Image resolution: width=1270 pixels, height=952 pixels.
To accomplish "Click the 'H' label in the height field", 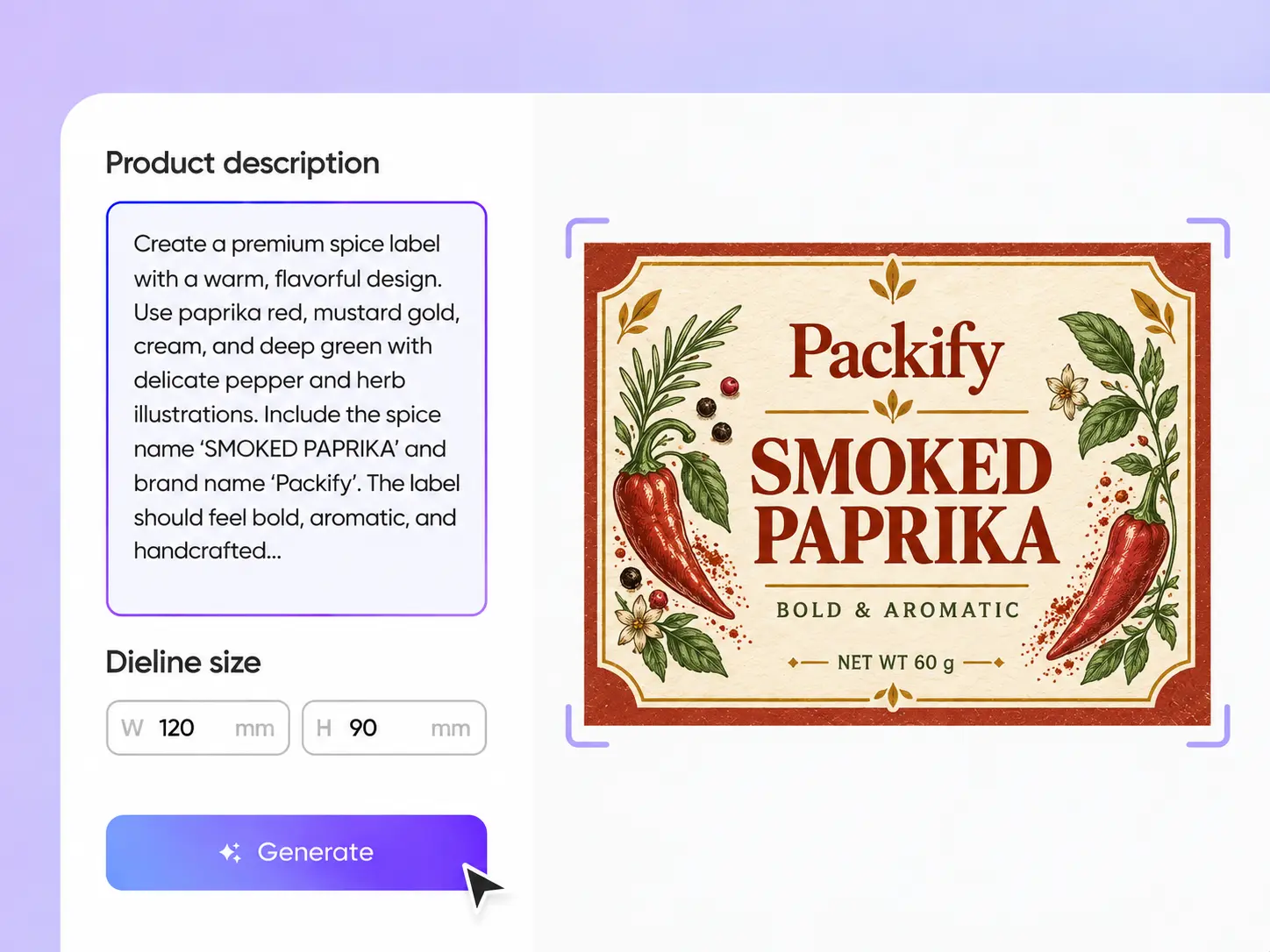I will (x=324, y=728).
